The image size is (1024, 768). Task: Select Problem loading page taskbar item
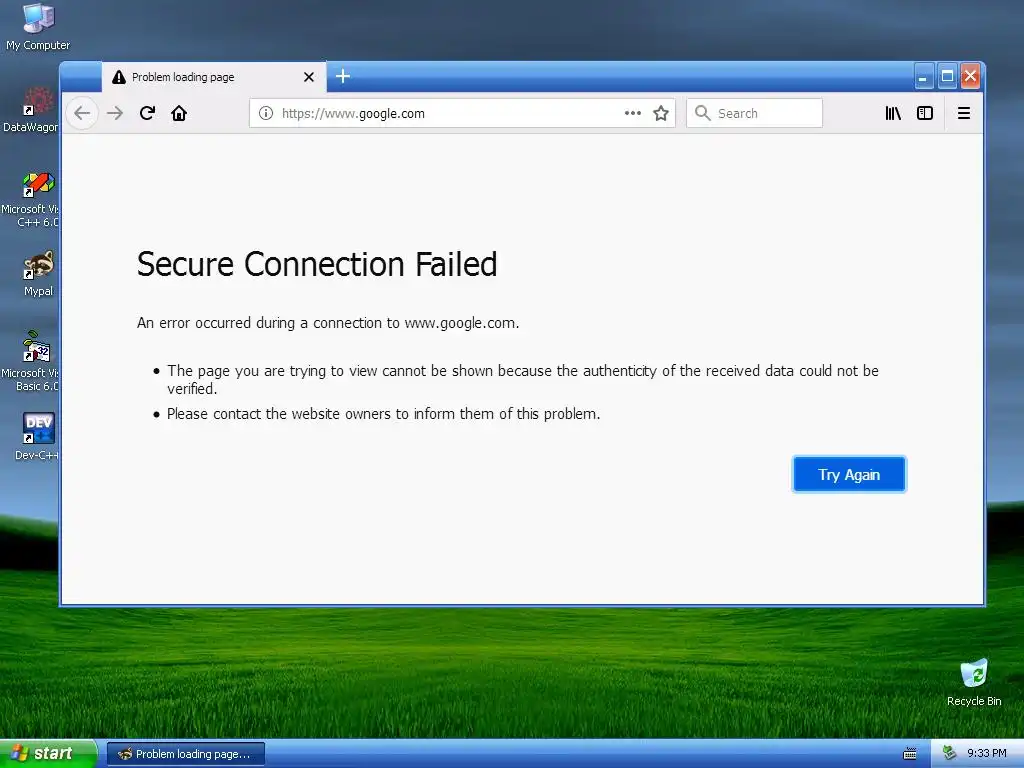[x=185, y=754]
